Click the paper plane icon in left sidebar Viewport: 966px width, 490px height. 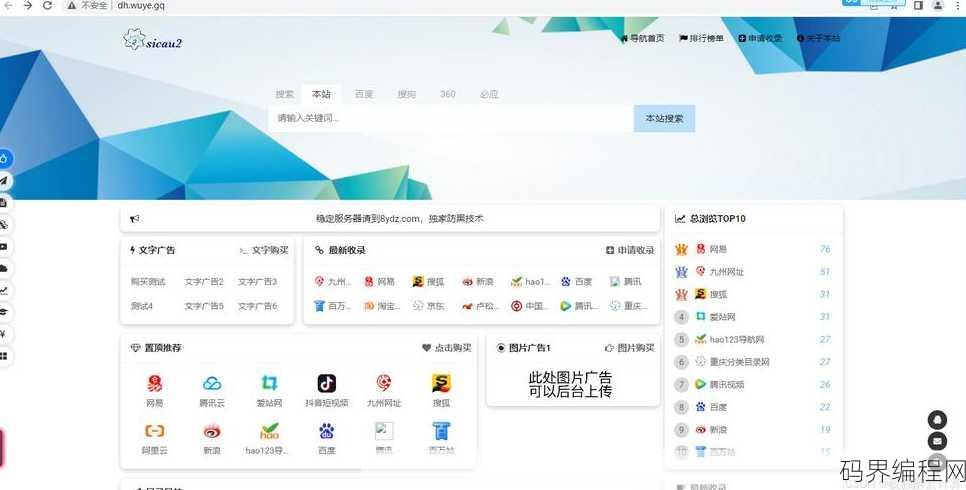4,181
